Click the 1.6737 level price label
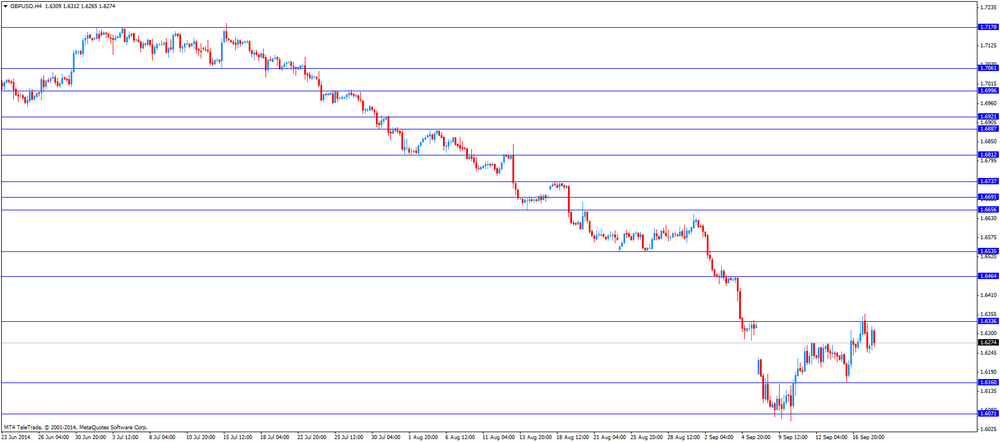The width and height of the screenshot is (1000, 442). (987, 181)
